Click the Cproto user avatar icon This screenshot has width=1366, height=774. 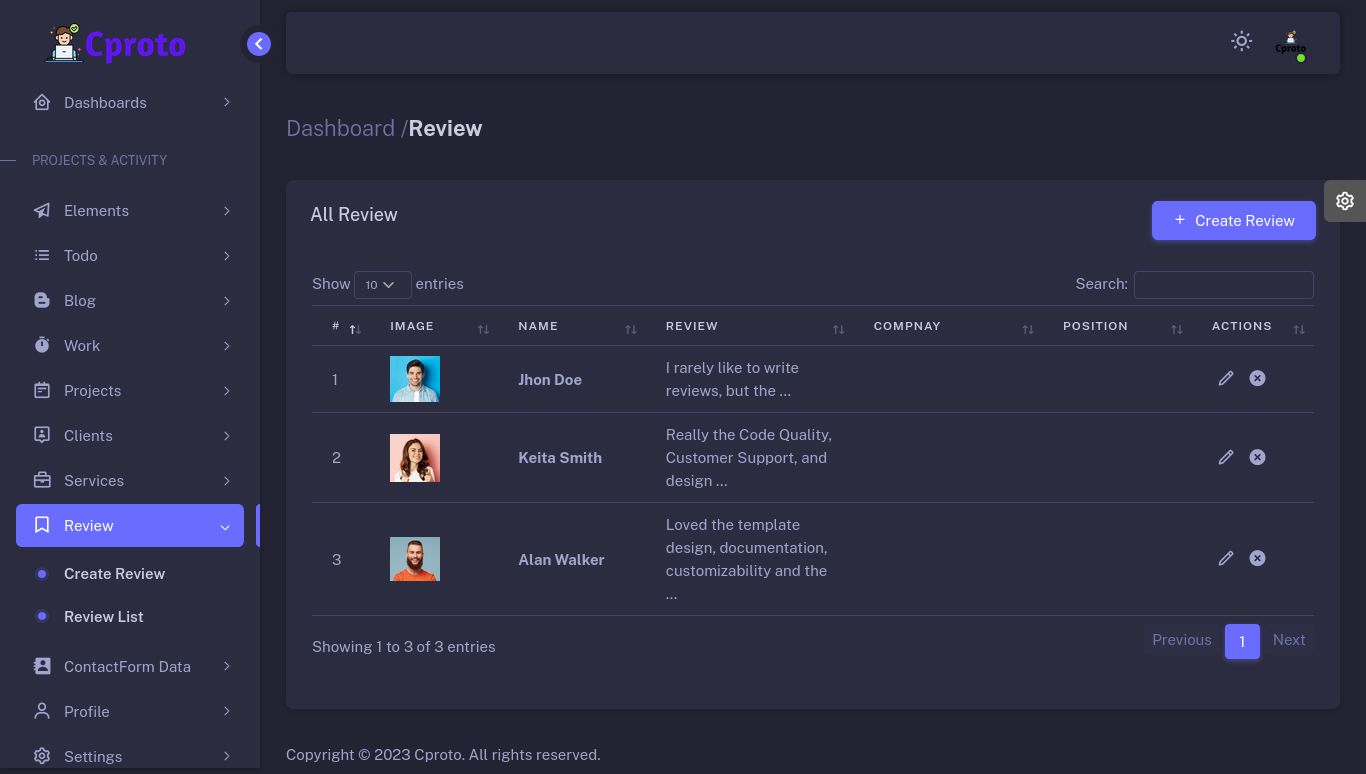pos(1290,43)
